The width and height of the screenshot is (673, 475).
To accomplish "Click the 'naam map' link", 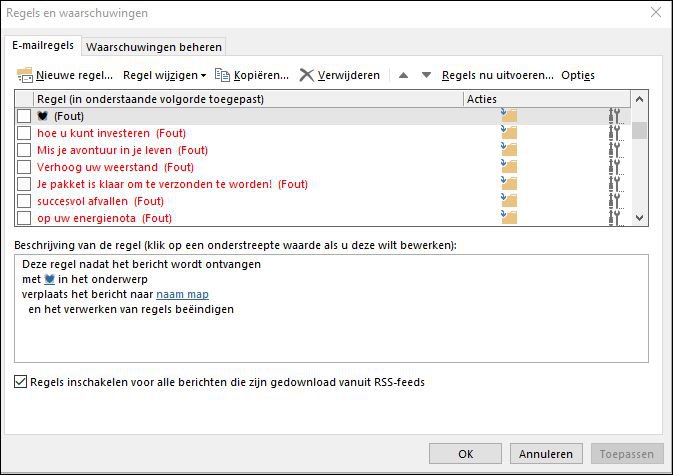I will [182, 294].
